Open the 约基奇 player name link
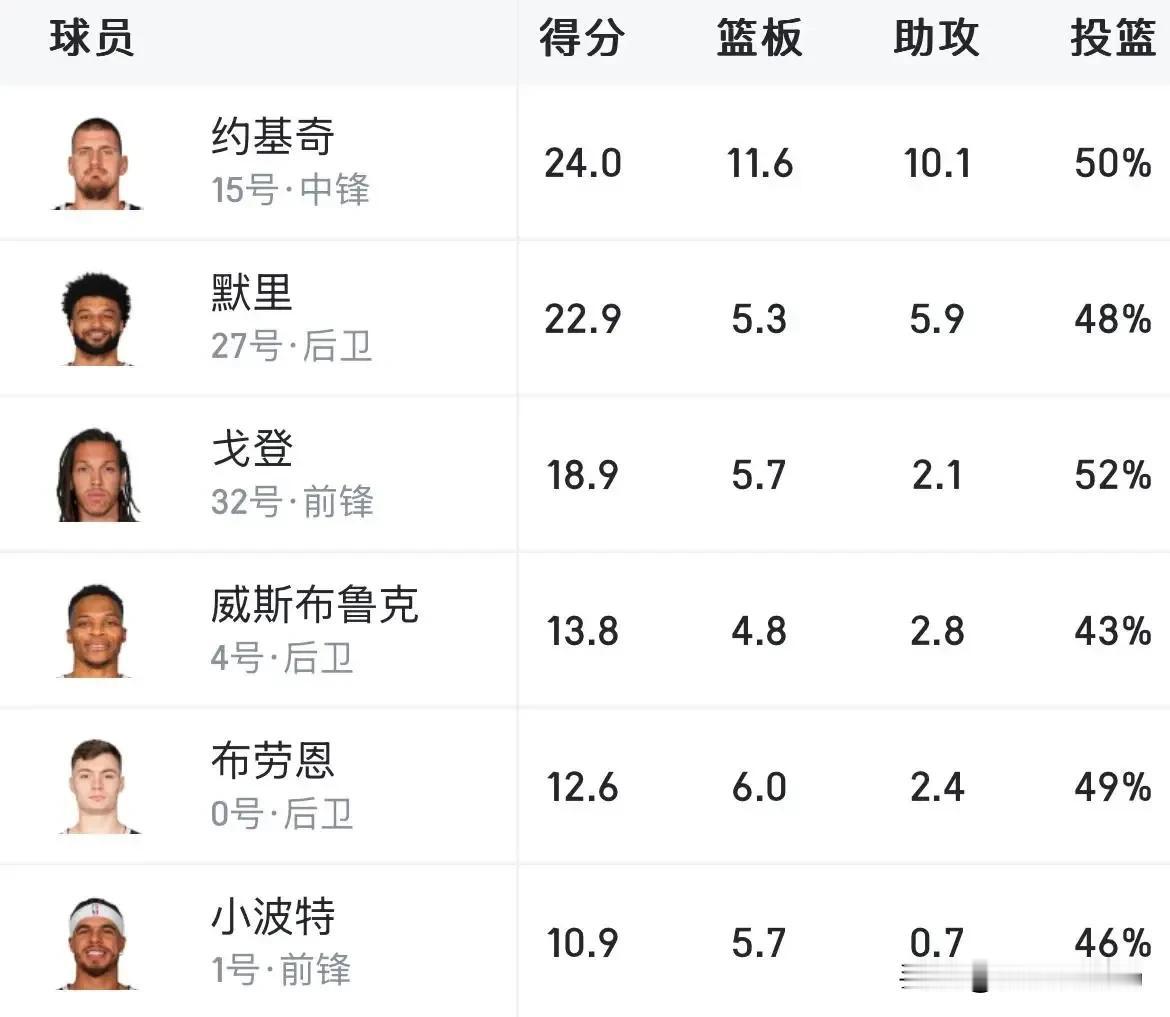 tap(272, 137)
